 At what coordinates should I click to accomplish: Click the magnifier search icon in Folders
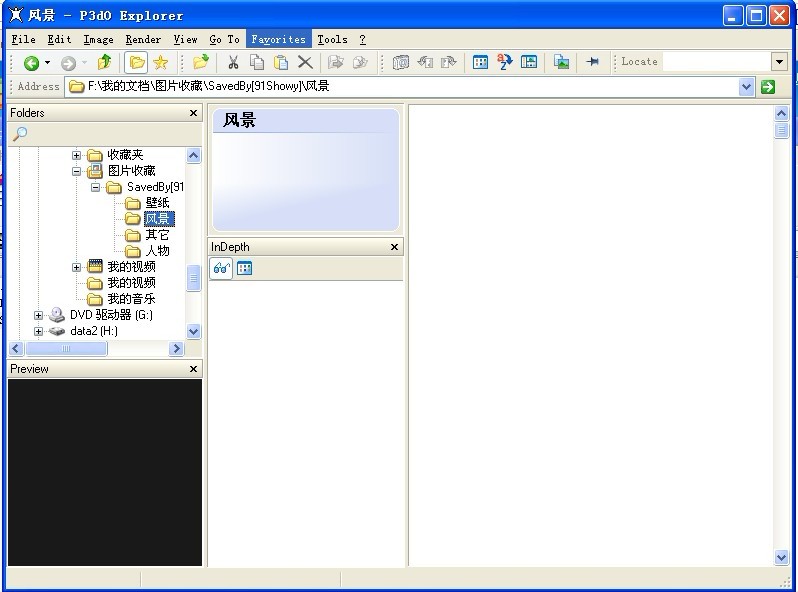20,134
